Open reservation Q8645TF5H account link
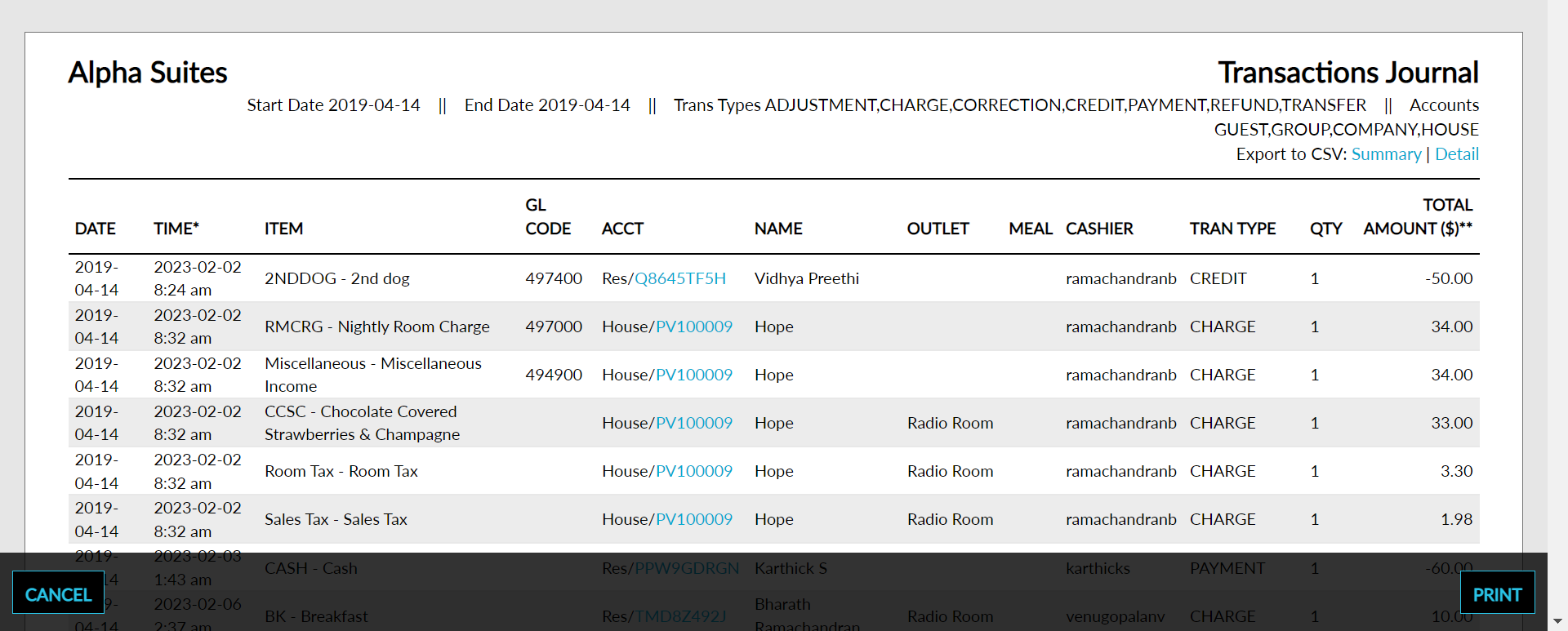The width and height of the screenshot is (1568, 631). click(680, 278)
